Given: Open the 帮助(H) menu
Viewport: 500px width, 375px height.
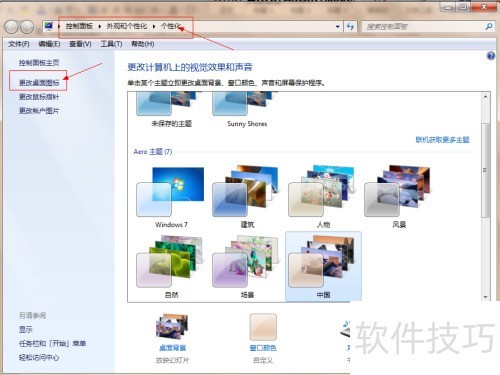Looking at the screenshot, I should [142, 44].
